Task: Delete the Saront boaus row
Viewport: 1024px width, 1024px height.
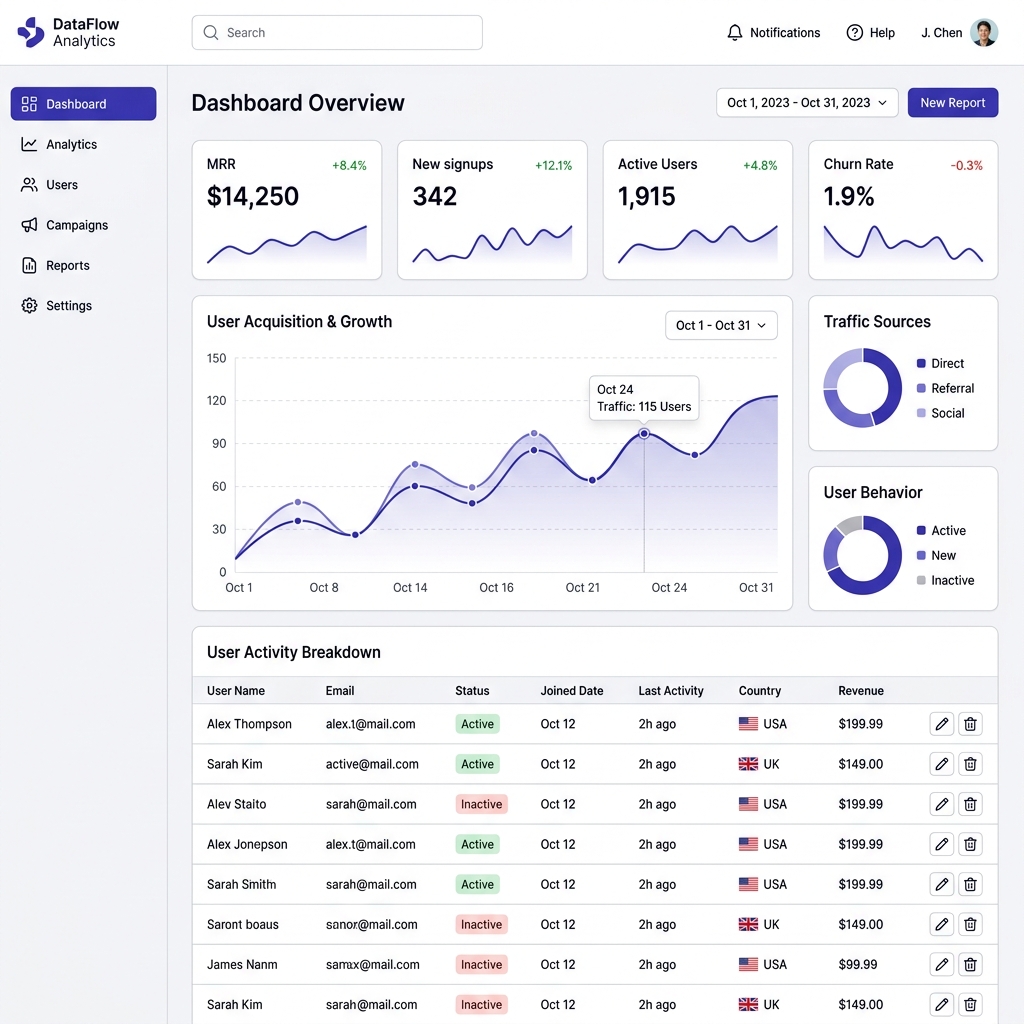Action: (x=970, y=924)
